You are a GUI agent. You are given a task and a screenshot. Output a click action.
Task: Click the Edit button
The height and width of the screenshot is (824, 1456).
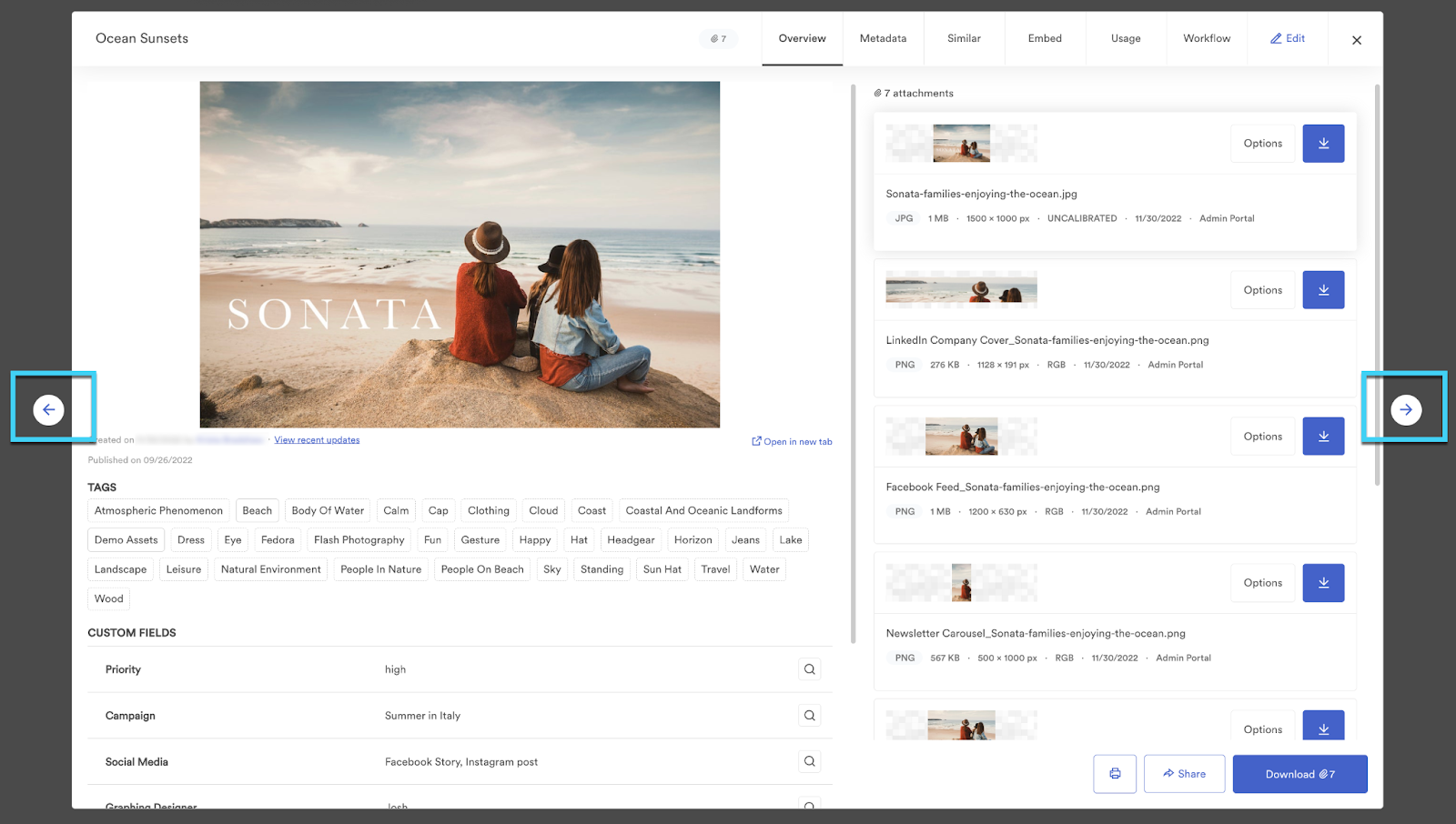[1288, 38]
